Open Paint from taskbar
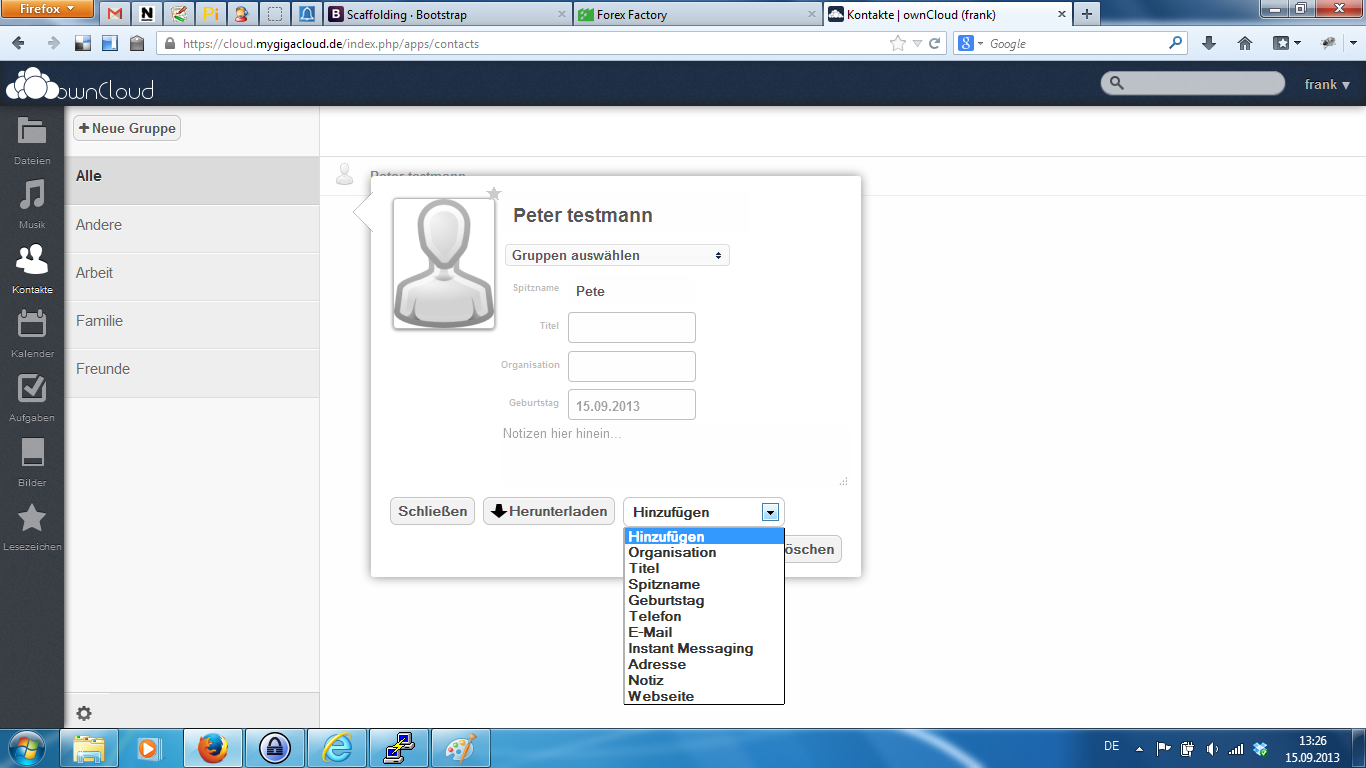This screenshot has height=768, width=1366. (461, 748)
